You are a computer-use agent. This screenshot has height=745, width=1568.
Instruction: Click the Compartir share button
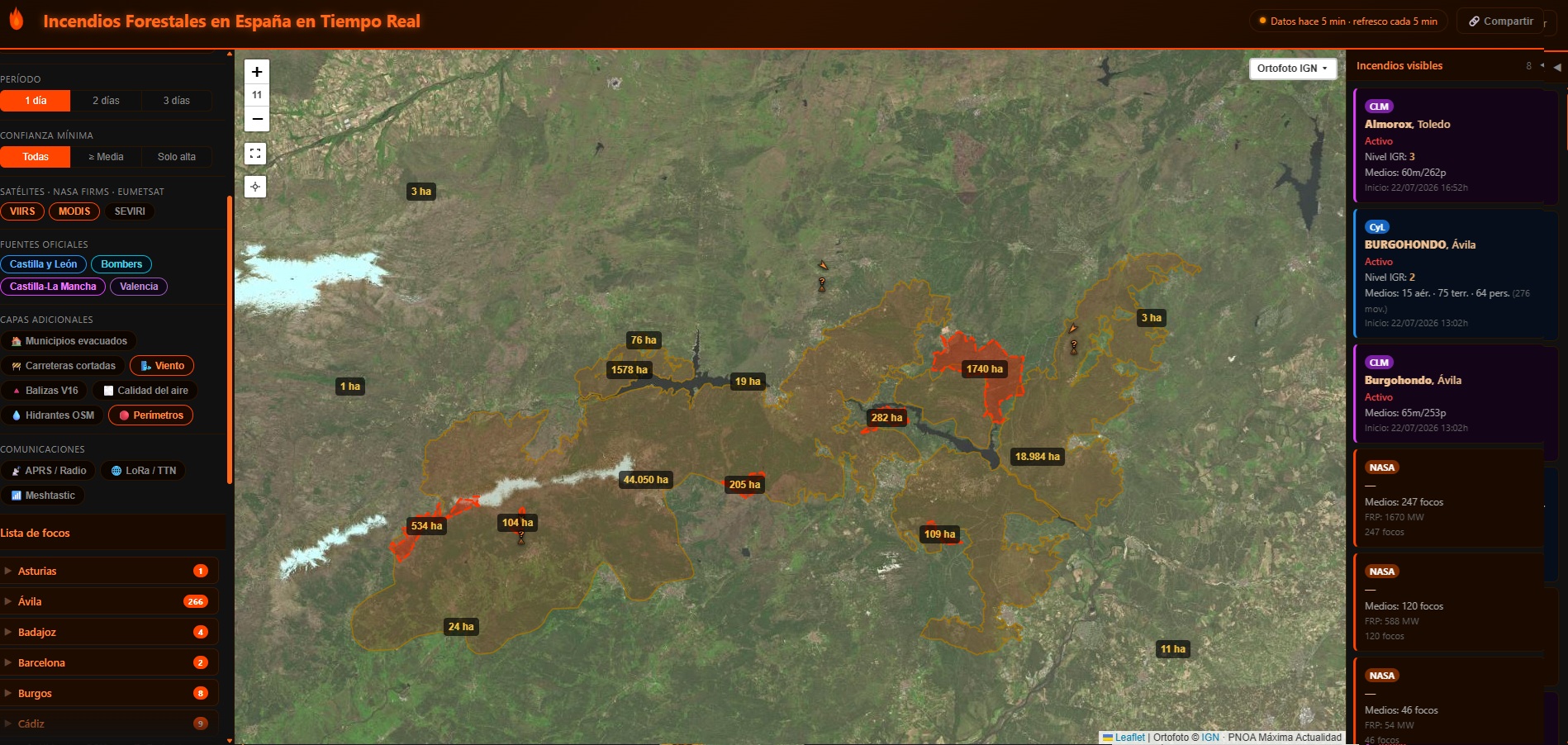1500,21
